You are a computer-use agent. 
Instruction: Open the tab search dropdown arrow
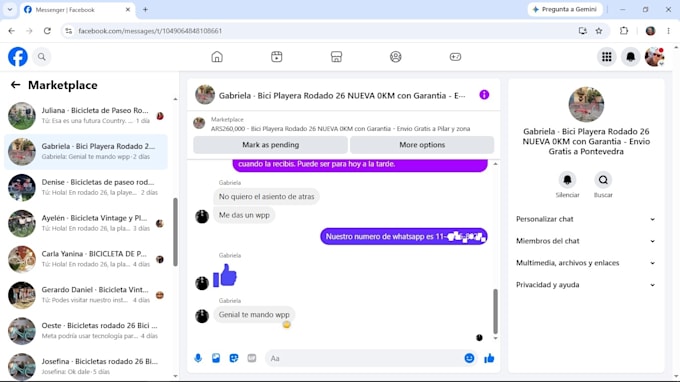[x=10, y=10]
